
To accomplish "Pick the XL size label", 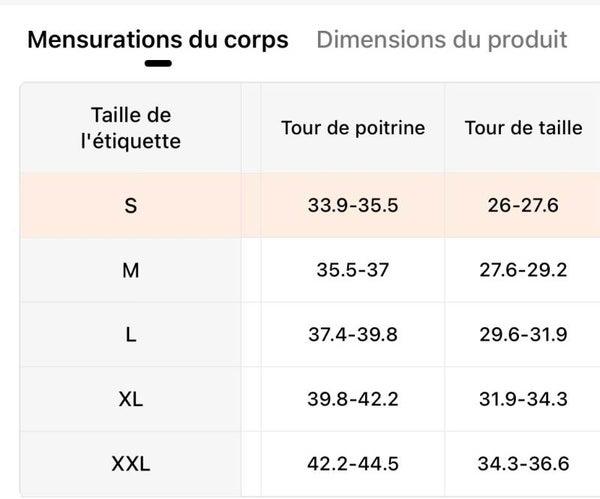I will [130, 399].
